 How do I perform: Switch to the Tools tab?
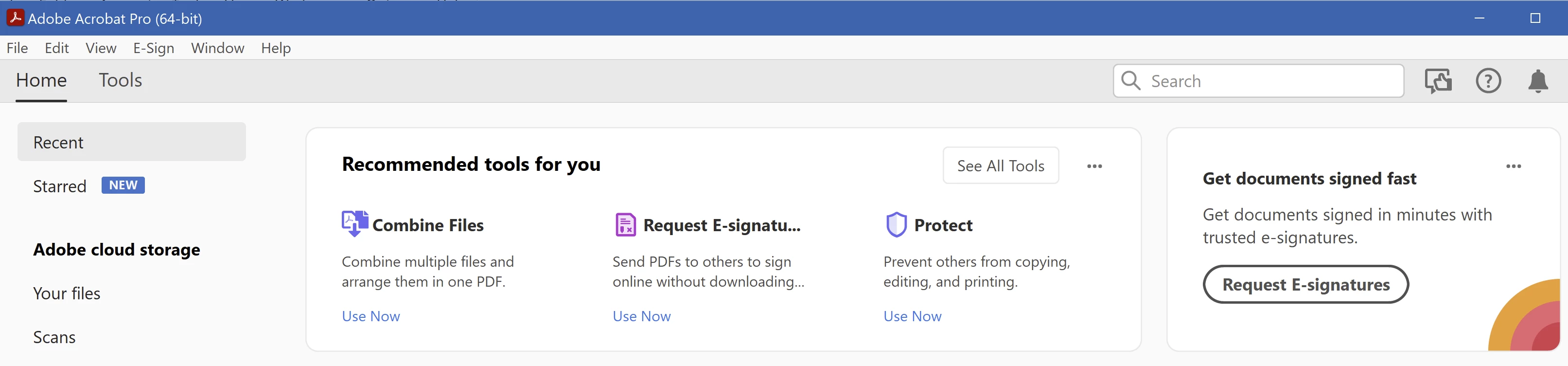tap(121, 80)
